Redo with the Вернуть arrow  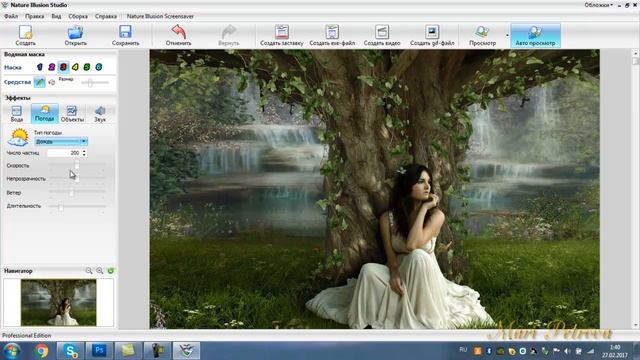click(229, 35)
